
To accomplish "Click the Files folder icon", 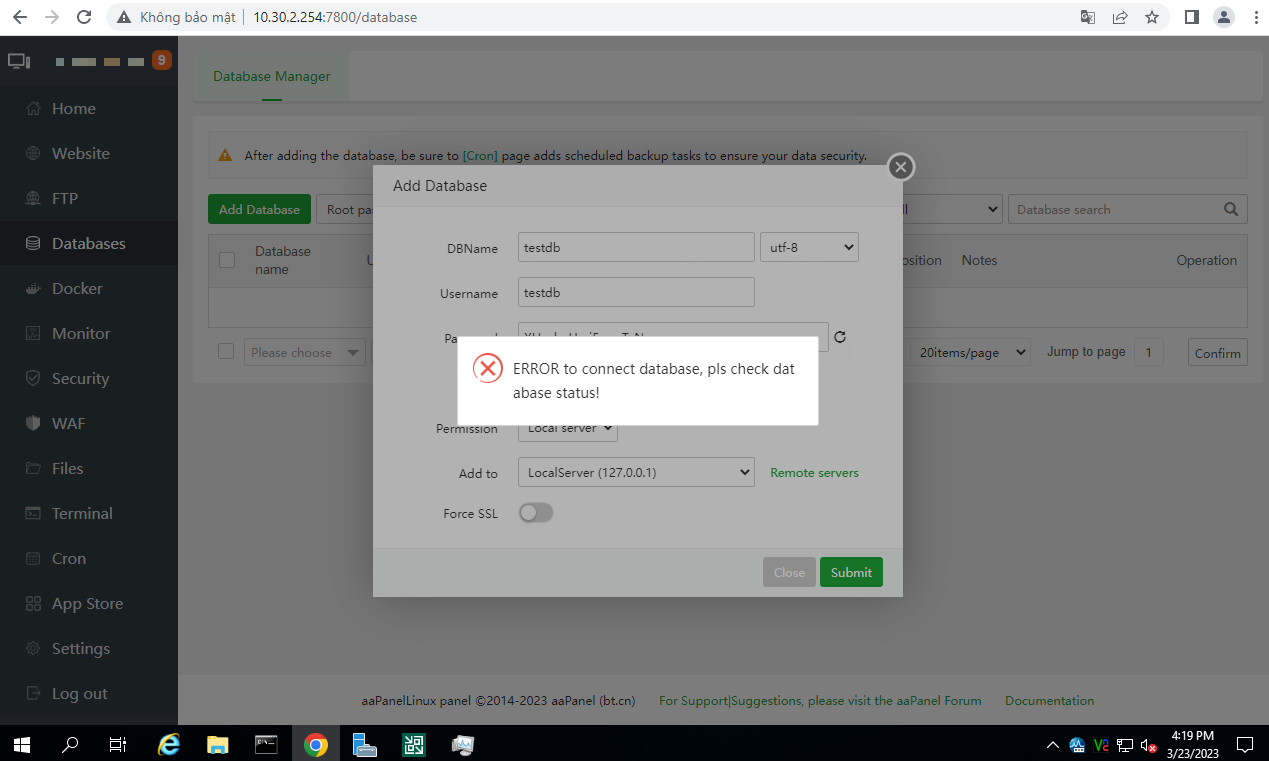I will [x=33, y=468].
